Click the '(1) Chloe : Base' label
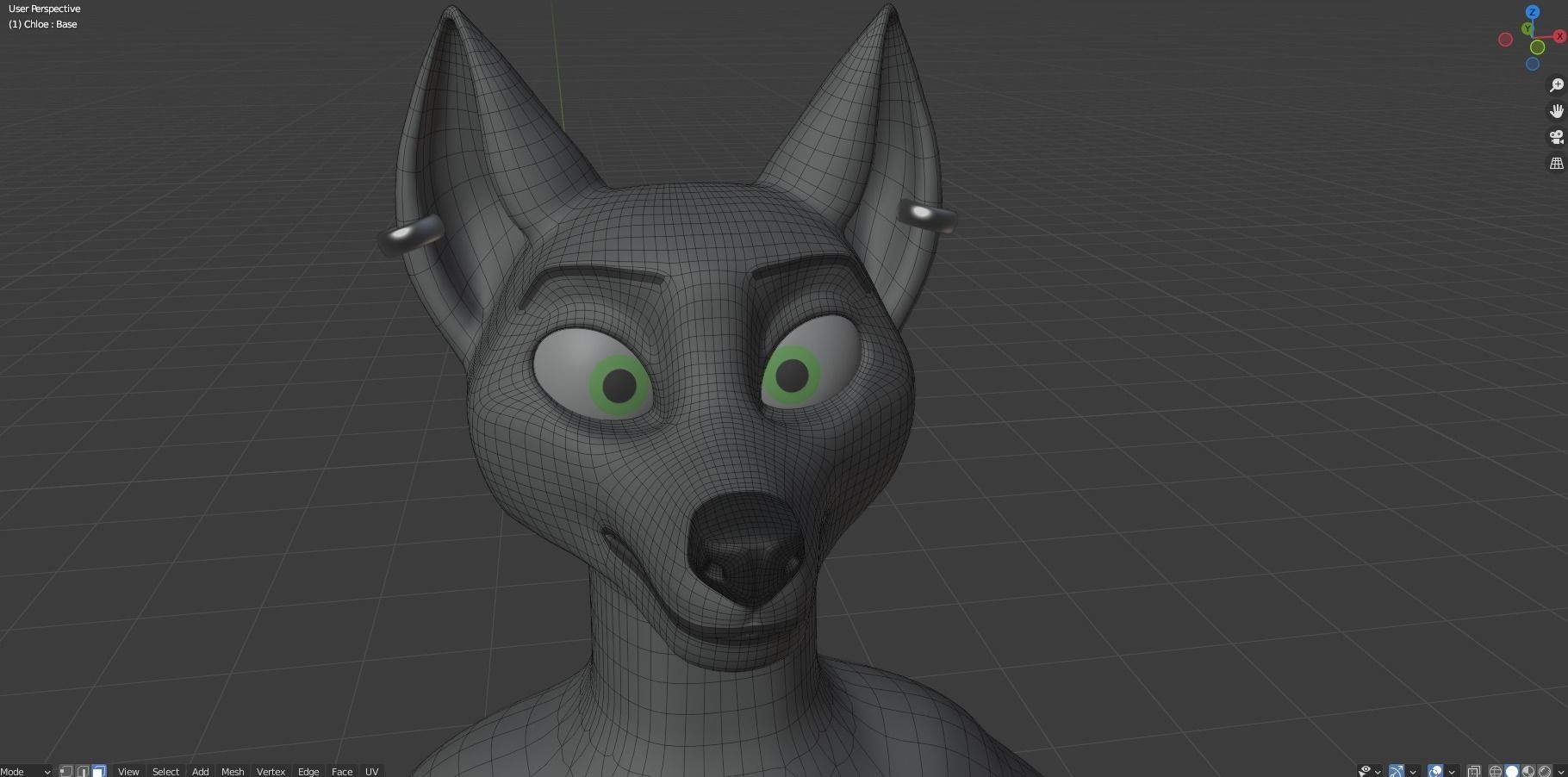Image resolution: width=1568 pixels, height=777 pixels. pos(43,24)
